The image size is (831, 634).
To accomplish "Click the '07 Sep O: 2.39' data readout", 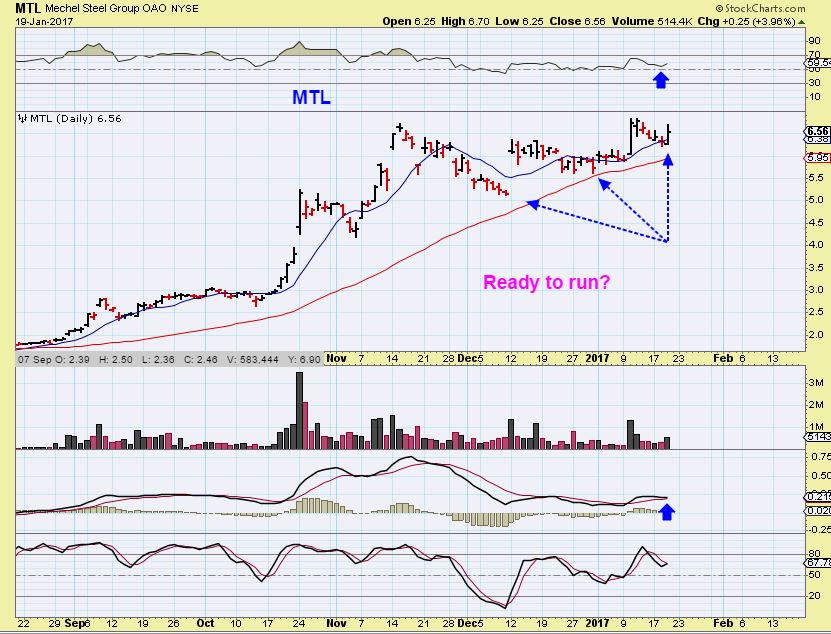I will coord(54,359).
